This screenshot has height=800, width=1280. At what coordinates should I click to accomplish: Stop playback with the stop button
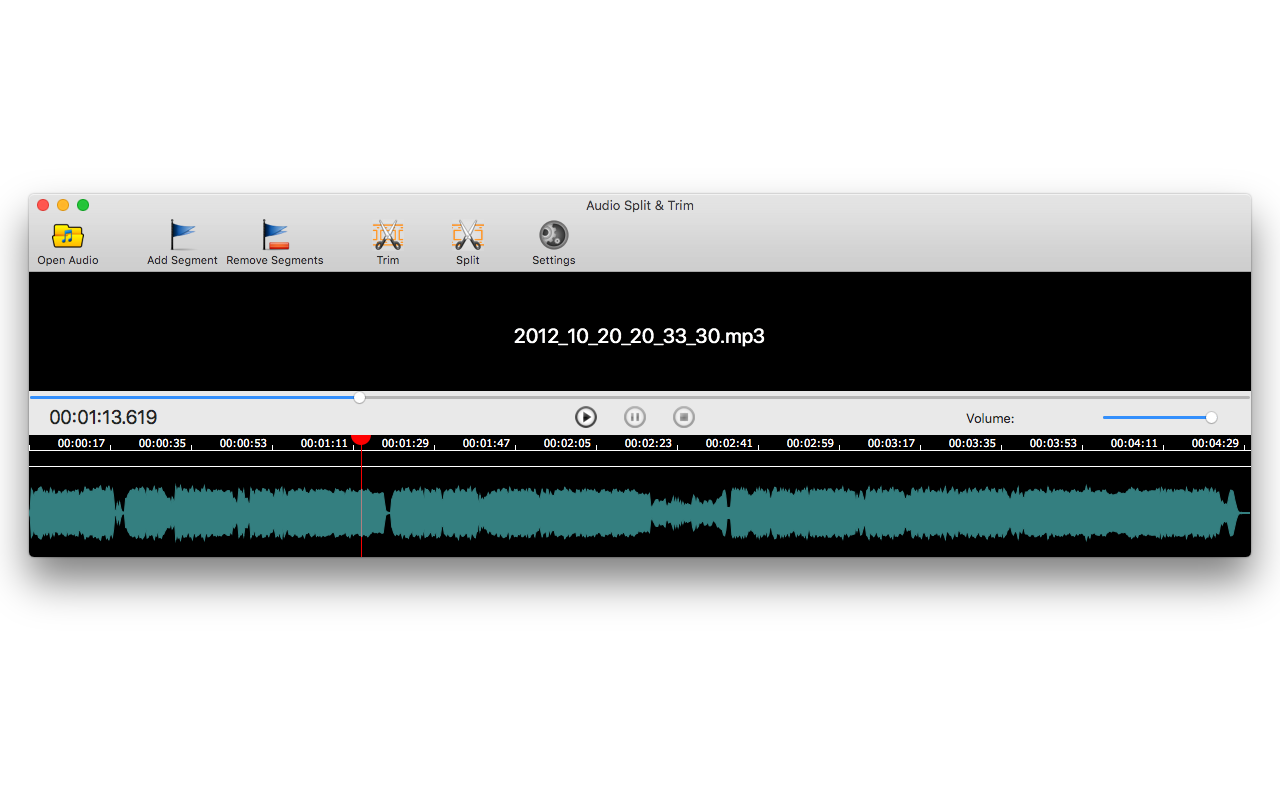coord(684,417)
